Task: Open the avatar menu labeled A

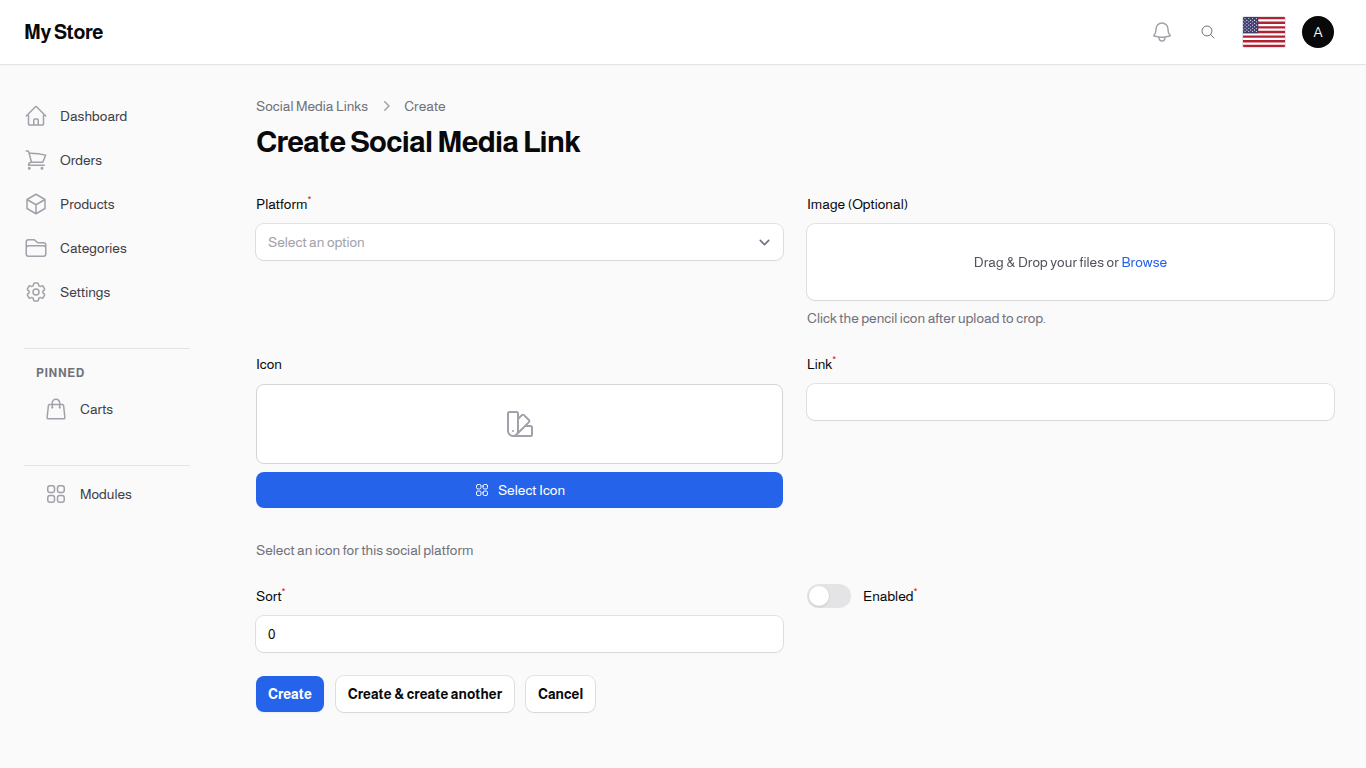Action: point(1317,31)
